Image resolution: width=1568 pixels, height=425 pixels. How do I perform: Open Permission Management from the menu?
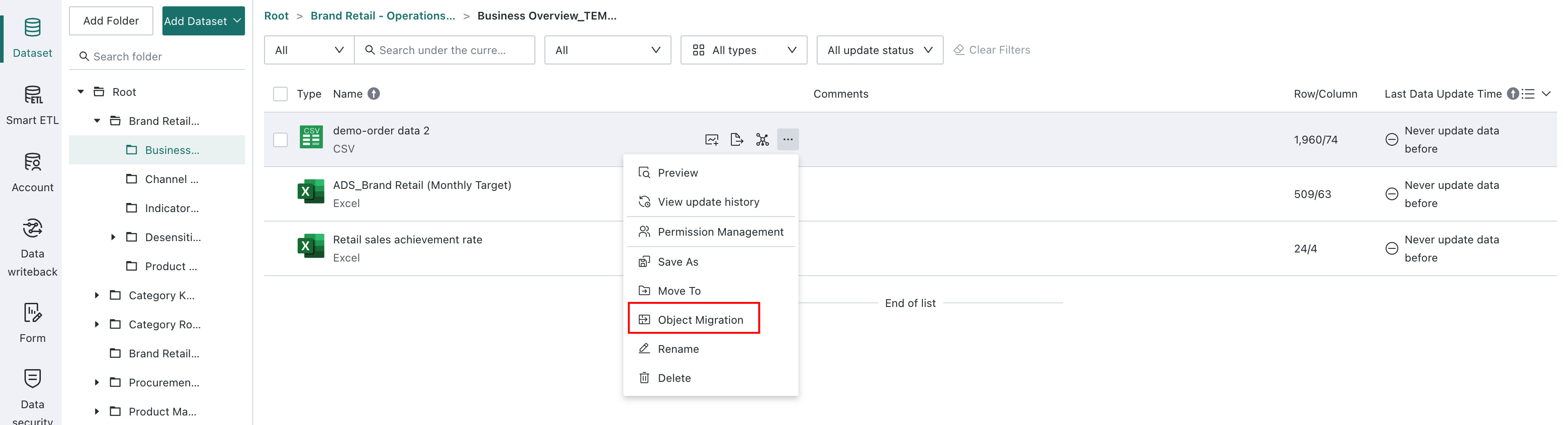[710, 232]
